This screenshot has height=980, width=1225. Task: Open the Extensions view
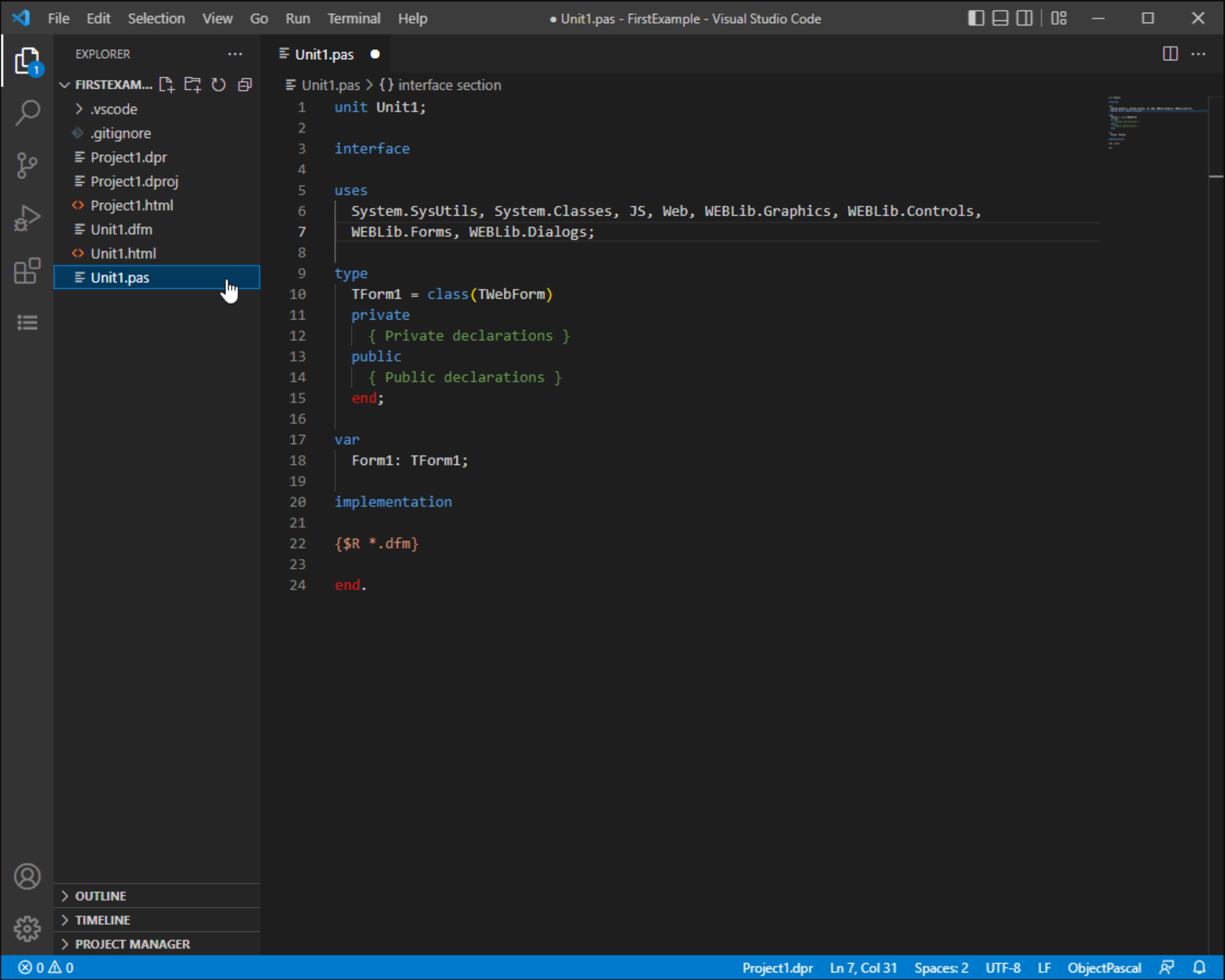(x=27, y=271)
